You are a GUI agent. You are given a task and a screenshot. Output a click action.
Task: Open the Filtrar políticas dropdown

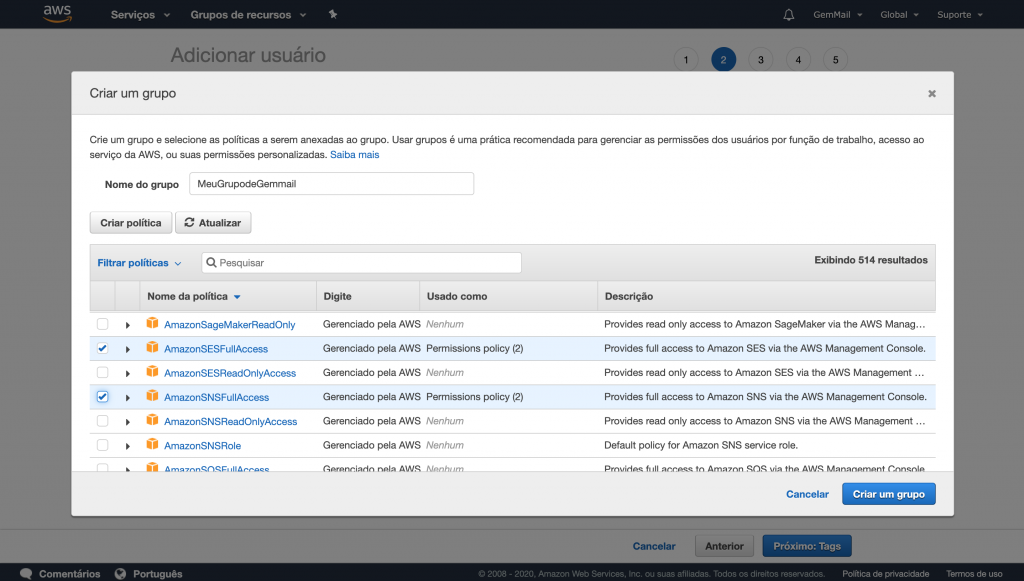tap(139, 262)
